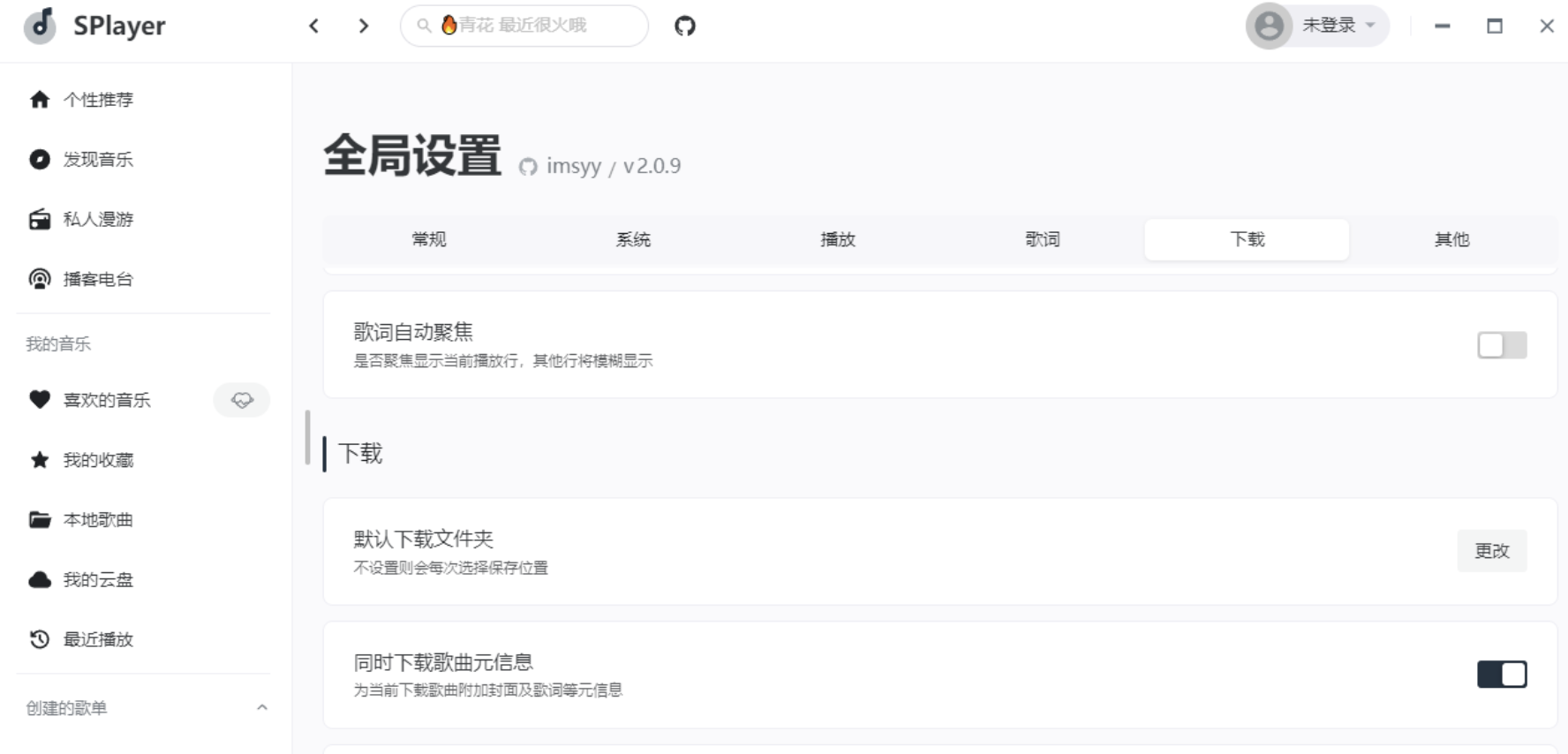Open the GitHub icon beside search
Image resolution: width=1568 pixels, height=754 pixels.
(685, 26)
